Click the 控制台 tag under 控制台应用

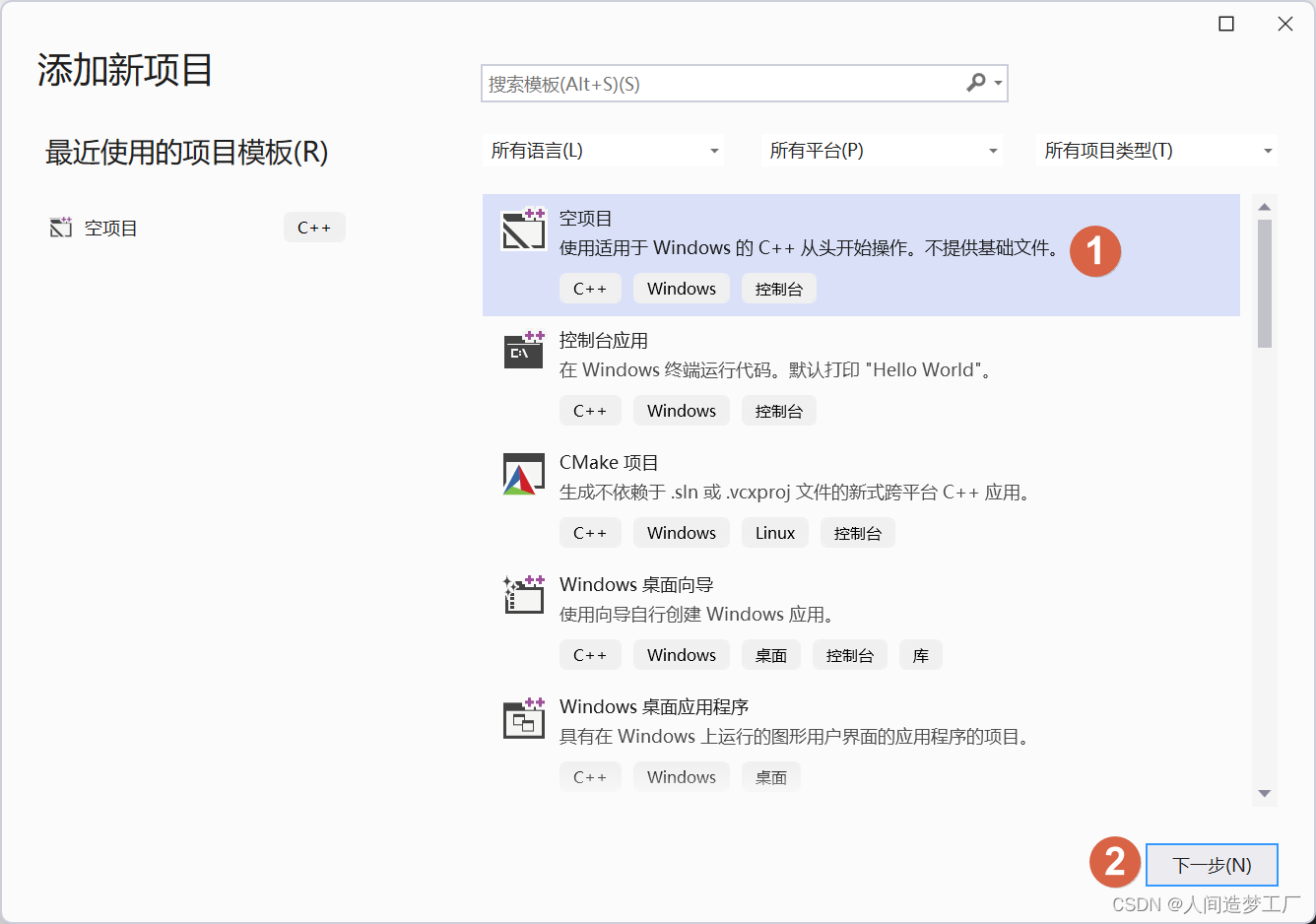click(778, 410)
